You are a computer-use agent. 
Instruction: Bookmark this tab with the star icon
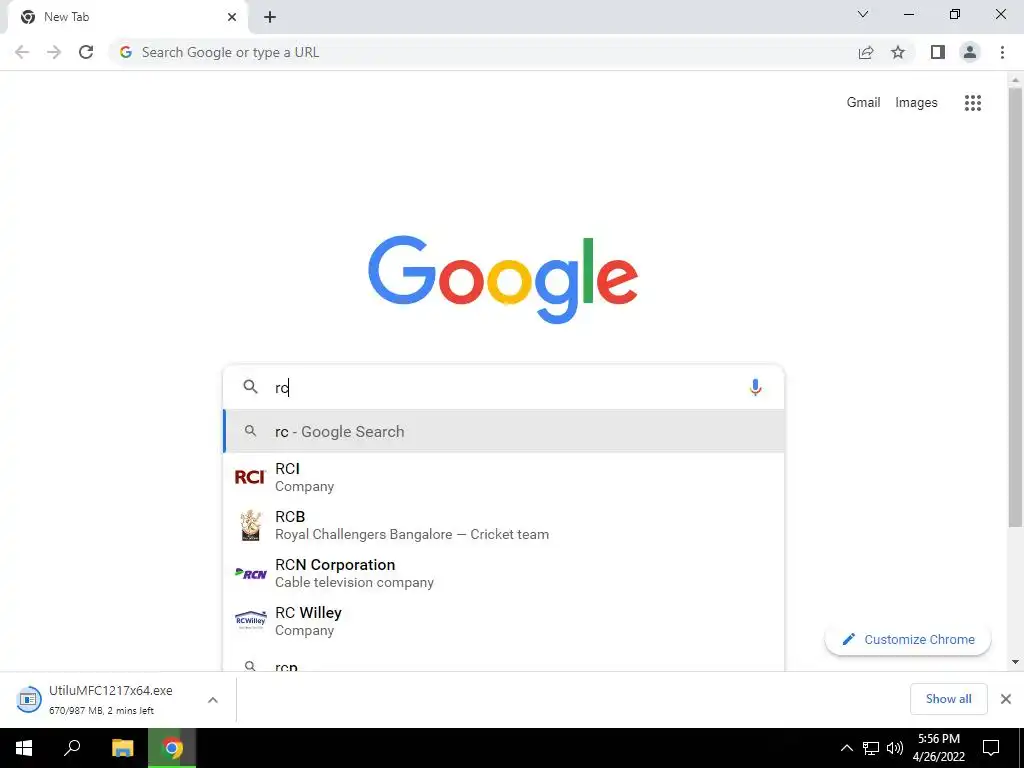(x=898, y=52)
